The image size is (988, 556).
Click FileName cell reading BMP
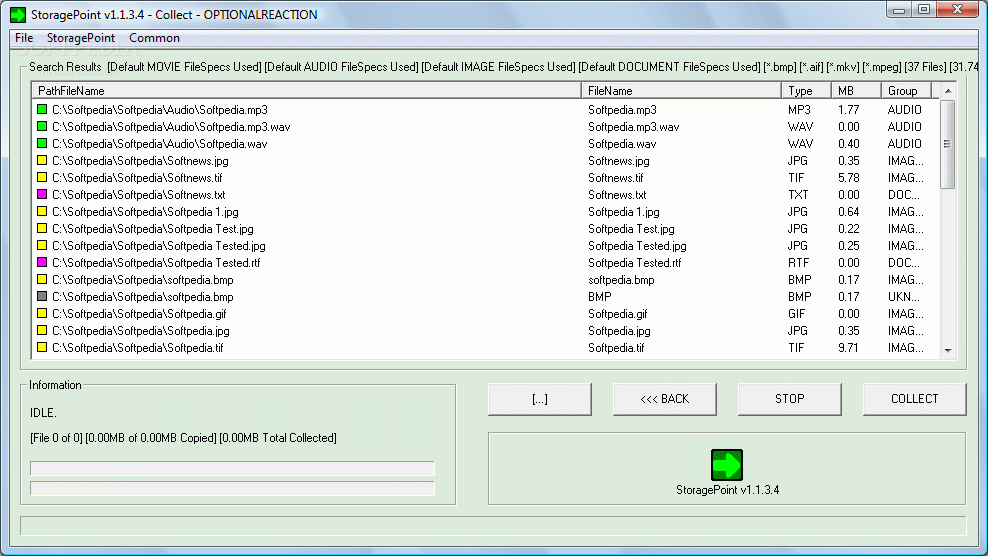[600, 297]
